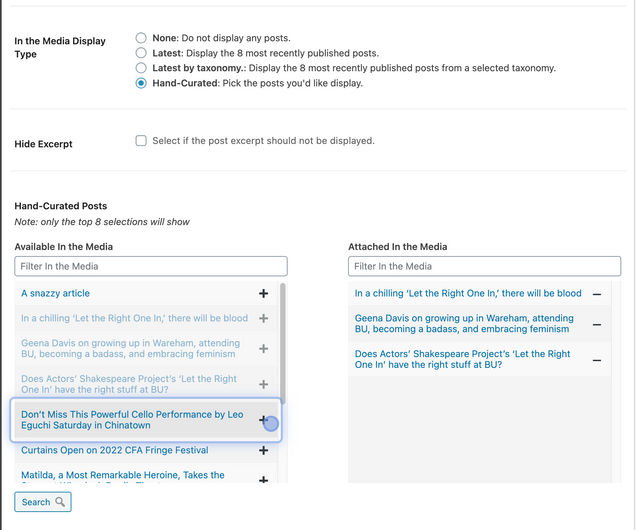The width and height of the screenshot is (636, 530).
Task: Click the available posts list scrollbar
Action: point(282,343)
